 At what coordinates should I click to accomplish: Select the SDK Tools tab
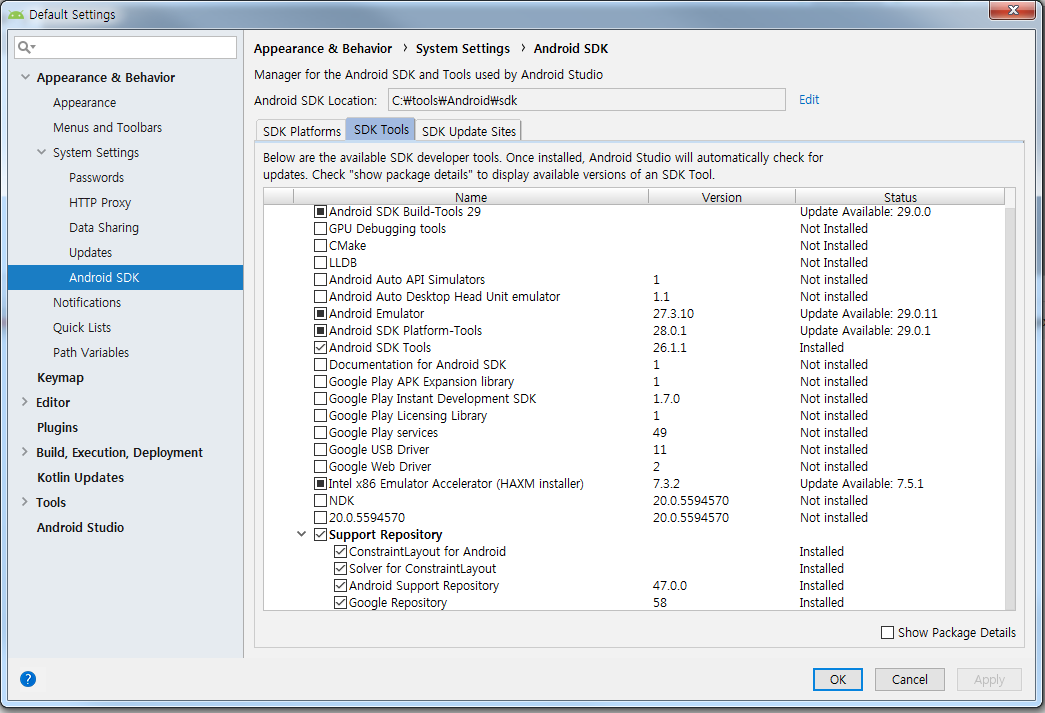click(x=381, y=130)
